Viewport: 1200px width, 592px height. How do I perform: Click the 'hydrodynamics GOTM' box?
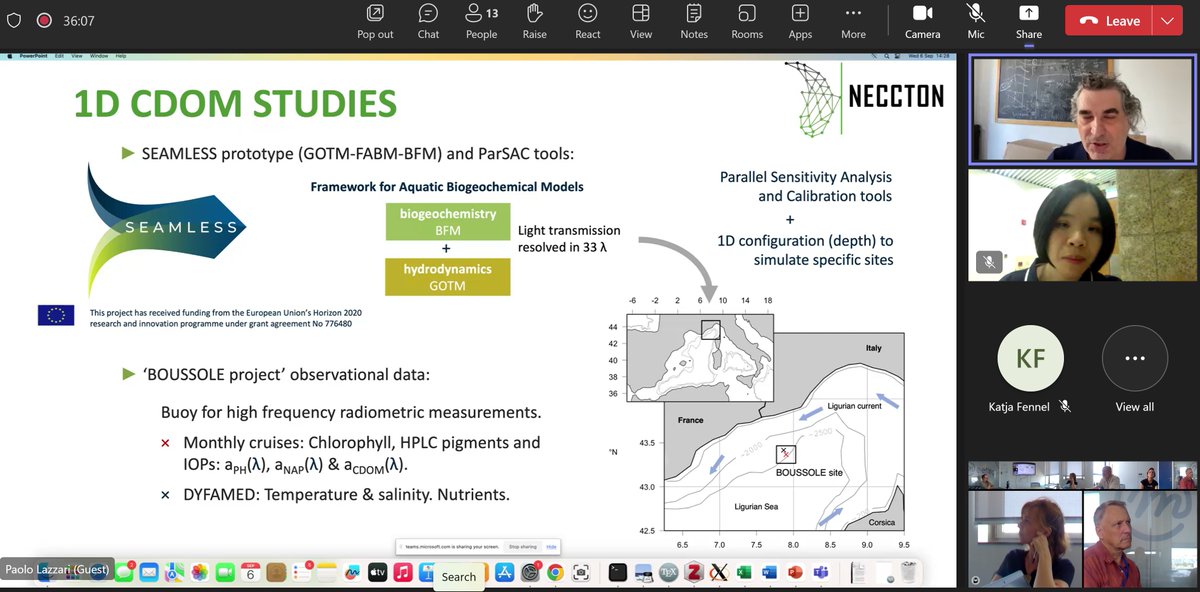pos(448,277)
